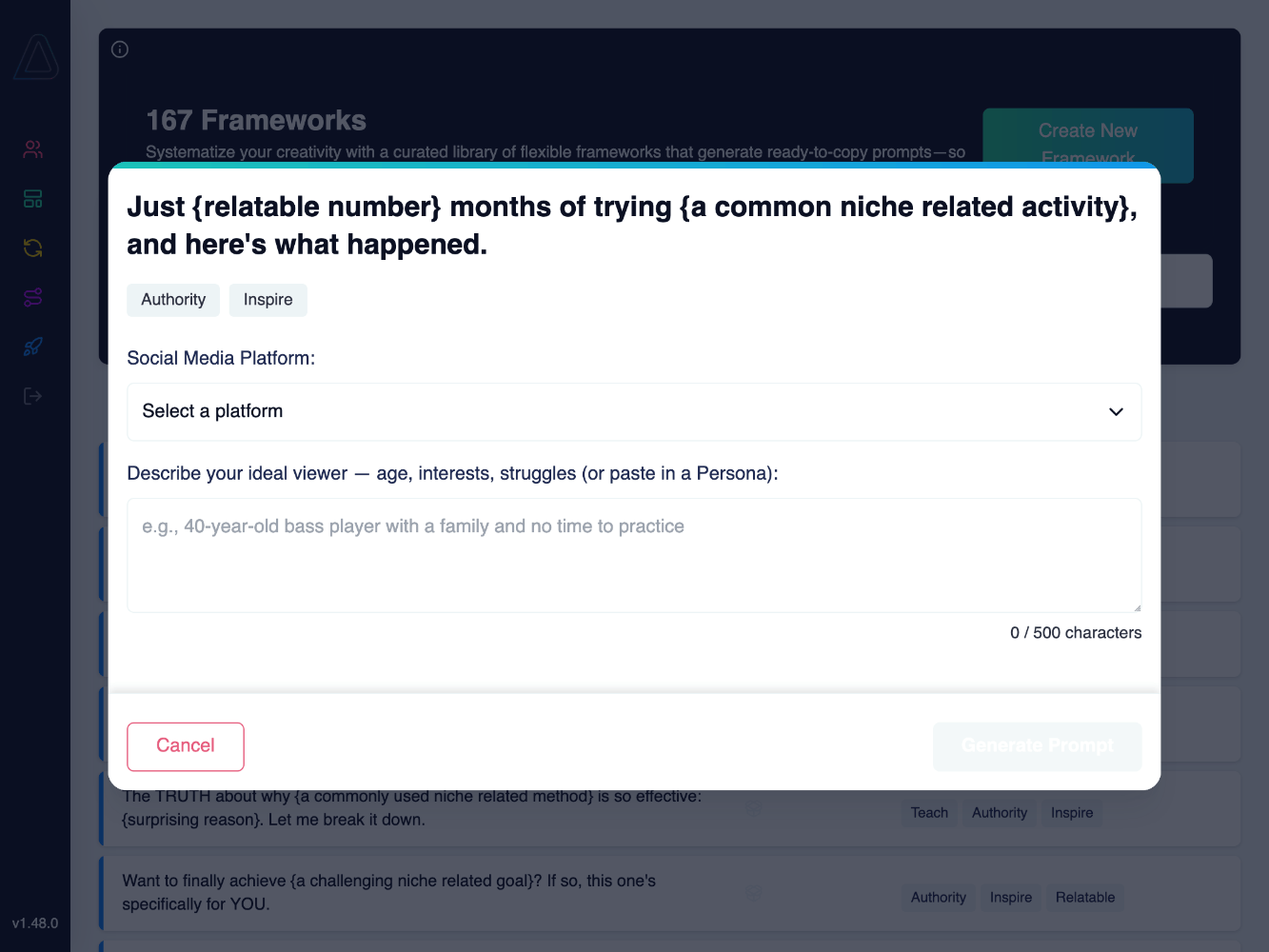Switch to the Authority filter on bottom card
1269x952 pixels.
tap(938, 897)
